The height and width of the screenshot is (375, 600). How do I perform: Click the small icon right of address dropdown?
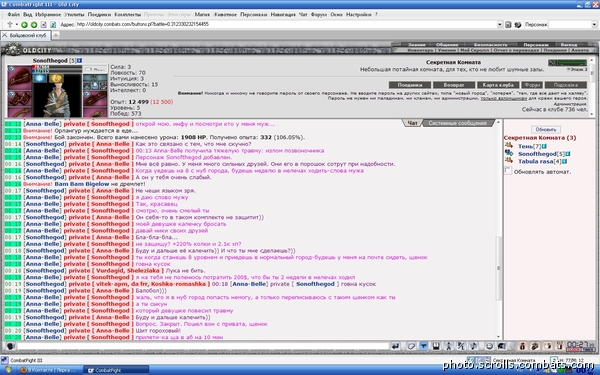508,24
